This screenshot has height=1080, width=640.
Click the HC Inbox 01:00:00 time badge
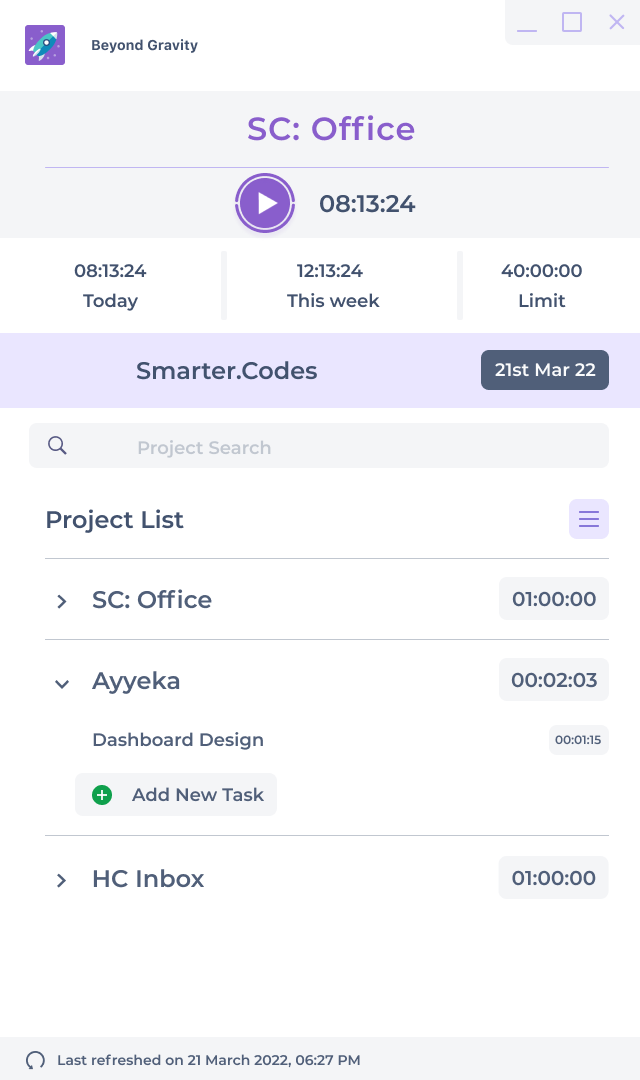pos(554,878)
